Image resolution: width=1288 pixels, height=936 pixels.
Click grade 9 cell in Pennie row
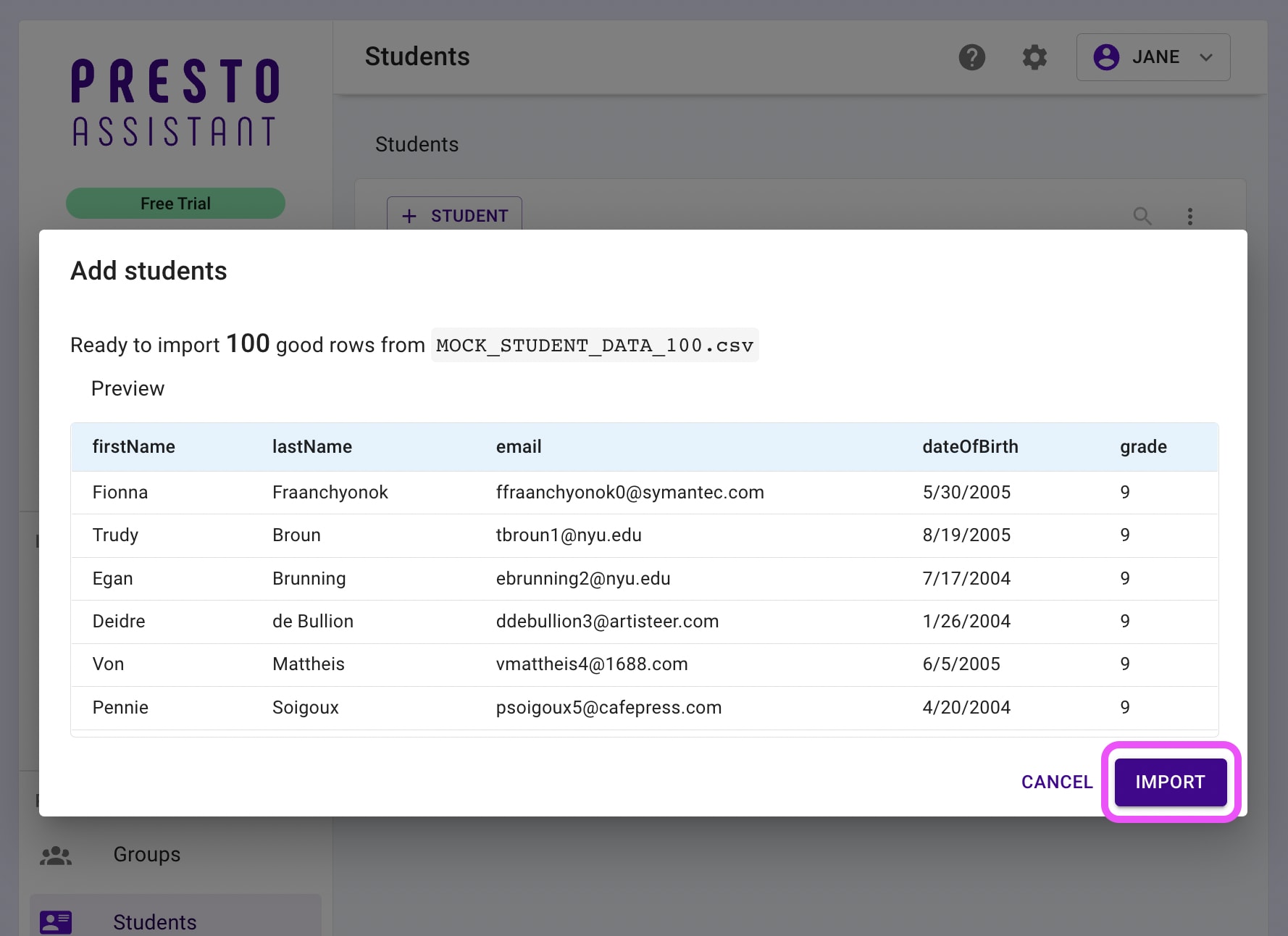coord(1125,708)
